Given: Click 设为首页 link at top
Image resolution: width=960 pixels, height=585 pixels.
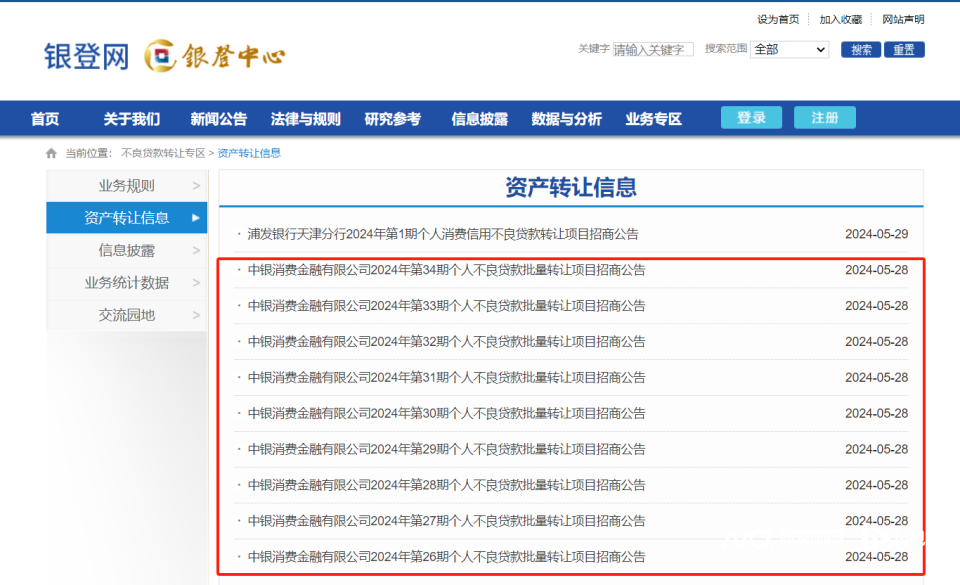Looking at the screenshot, I should pyautogui.click(x=778, y=20).
